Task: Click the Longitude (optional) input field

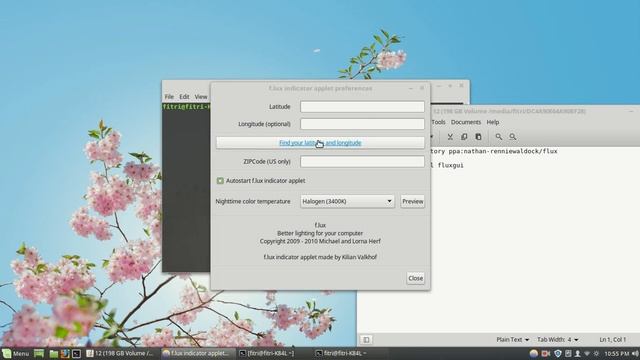Action: [362, 124]
